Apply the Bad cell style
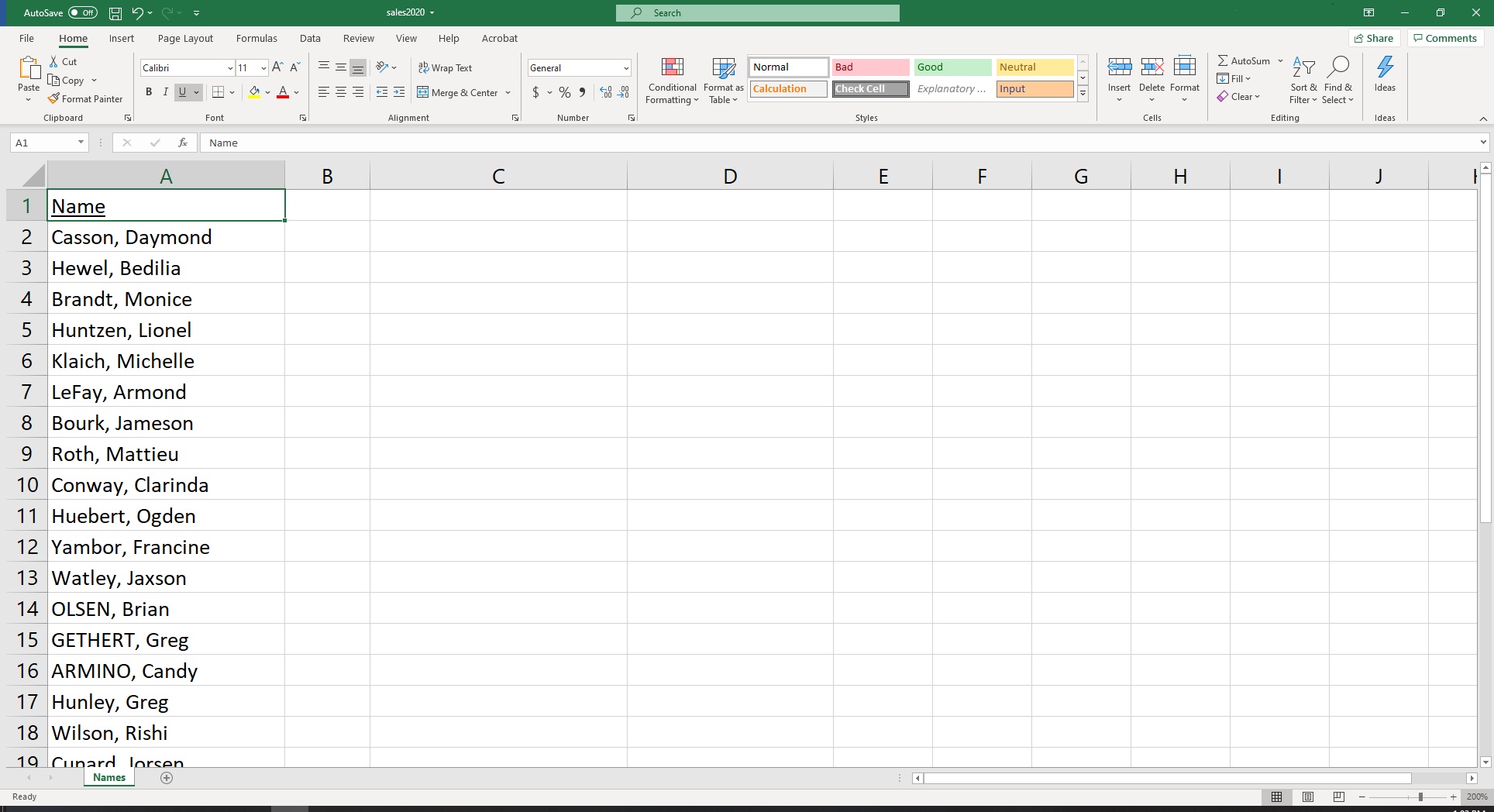Screen dimensions: 1494x812 tap(870, 67)
